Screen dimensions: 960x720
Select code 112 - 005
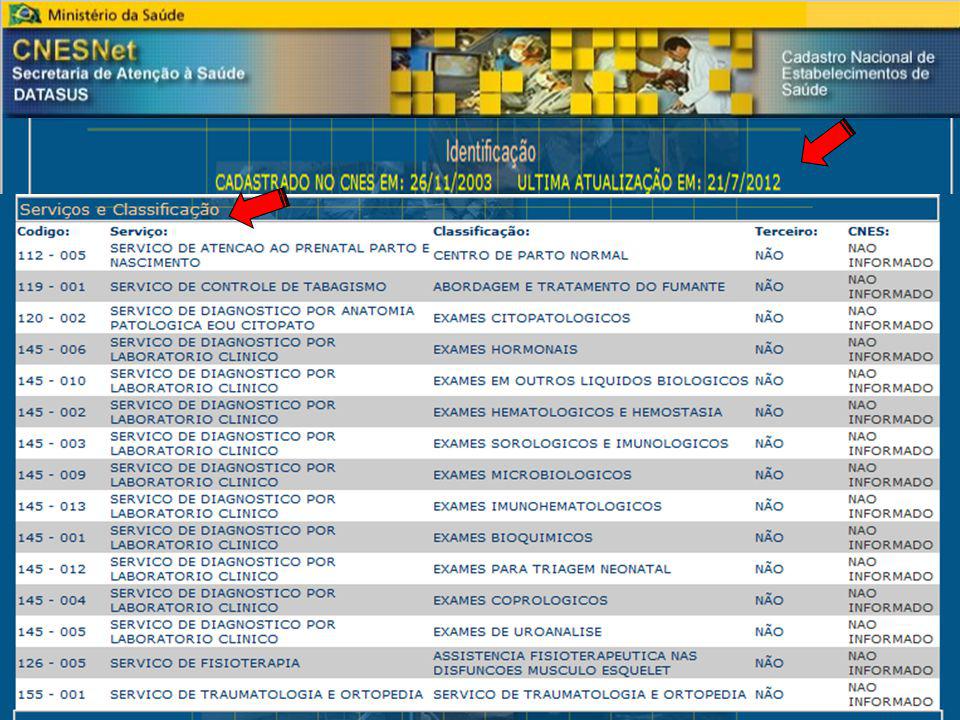pyautogui.click(x=51, y=255)
